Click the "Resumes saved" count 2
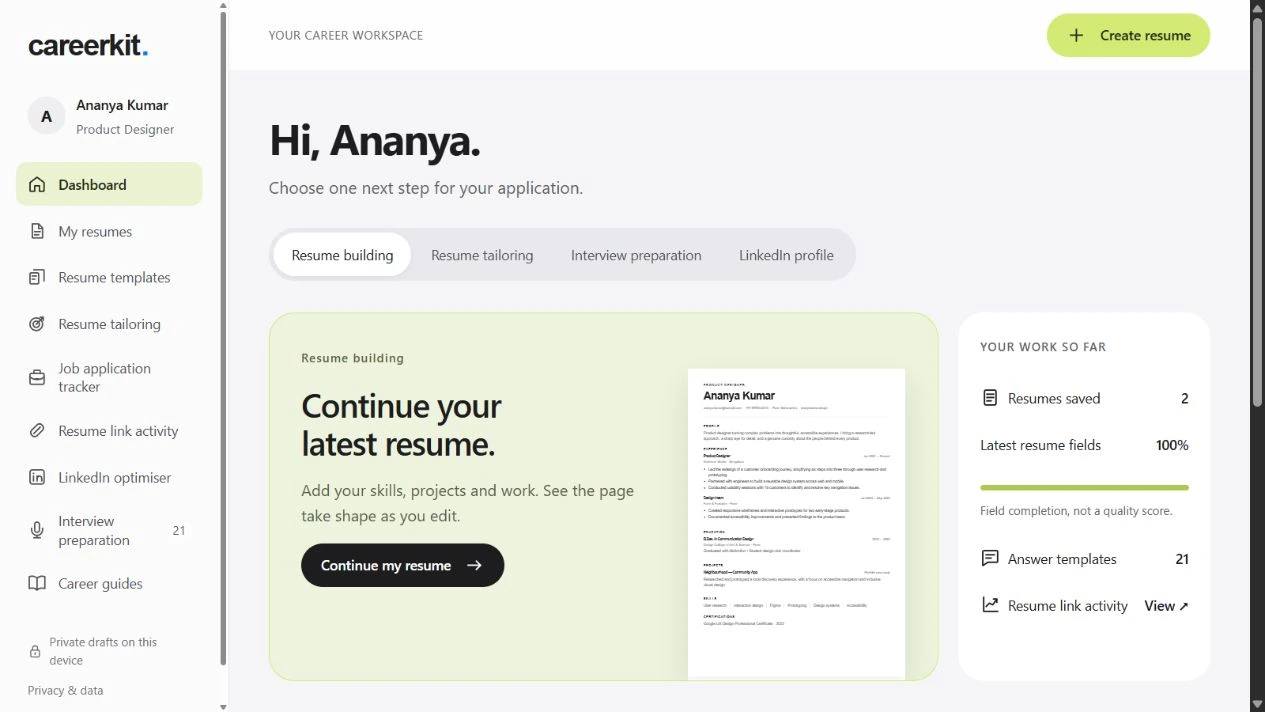 (1185, 398)
